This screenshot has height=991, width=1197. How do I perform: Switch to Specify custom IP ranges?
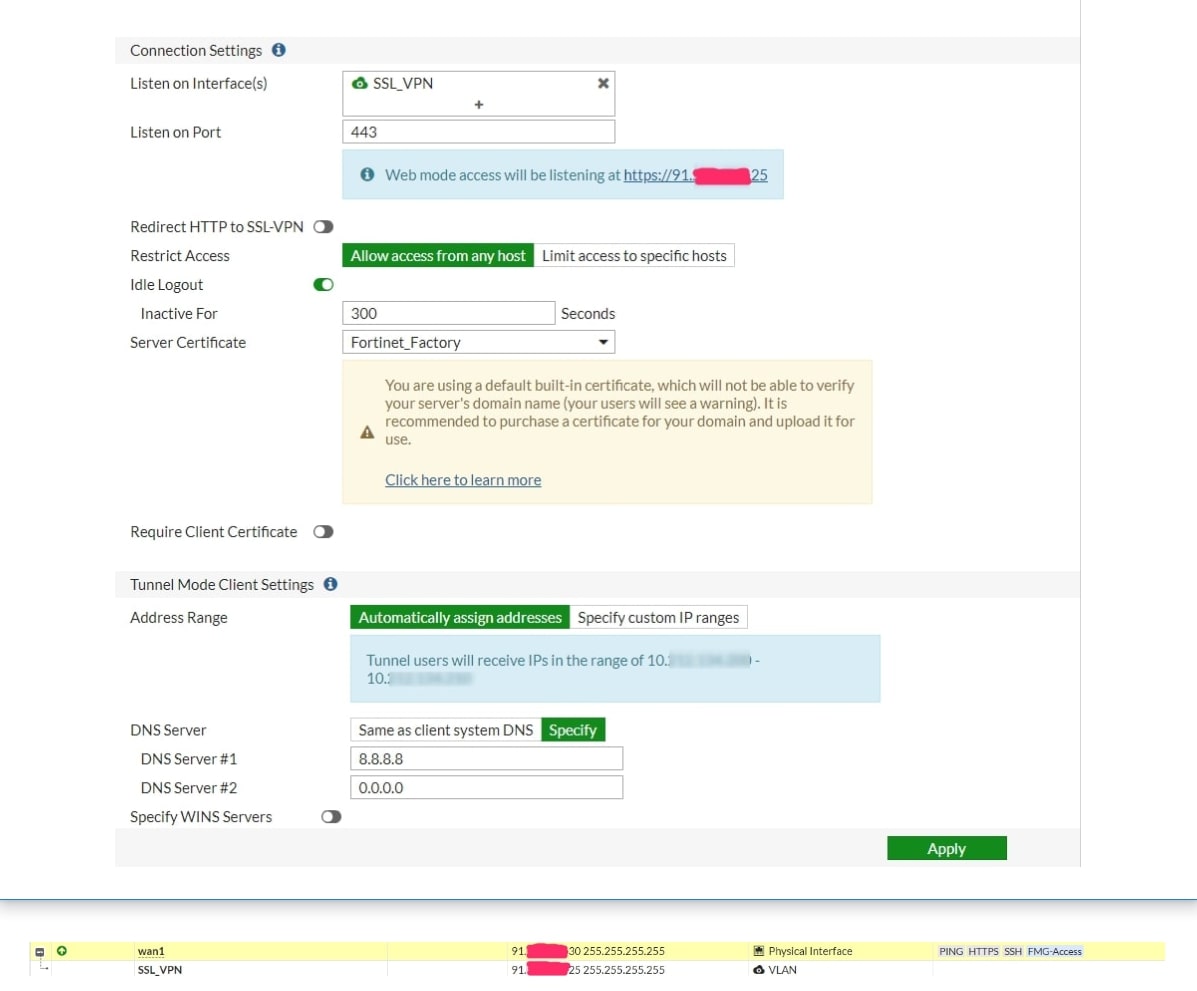point(658,618)
